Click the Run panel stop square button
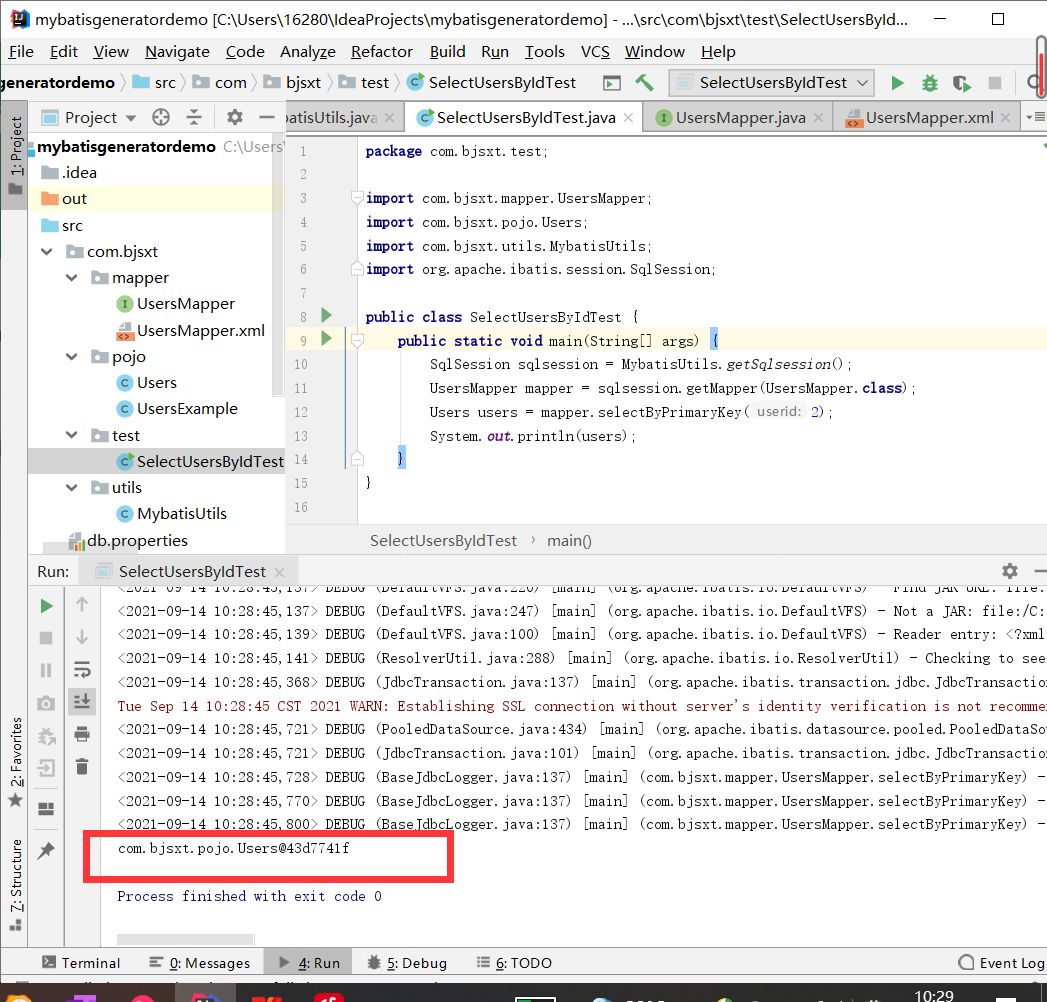This screenshot has width=1047, height=1002. pos(46,638)
